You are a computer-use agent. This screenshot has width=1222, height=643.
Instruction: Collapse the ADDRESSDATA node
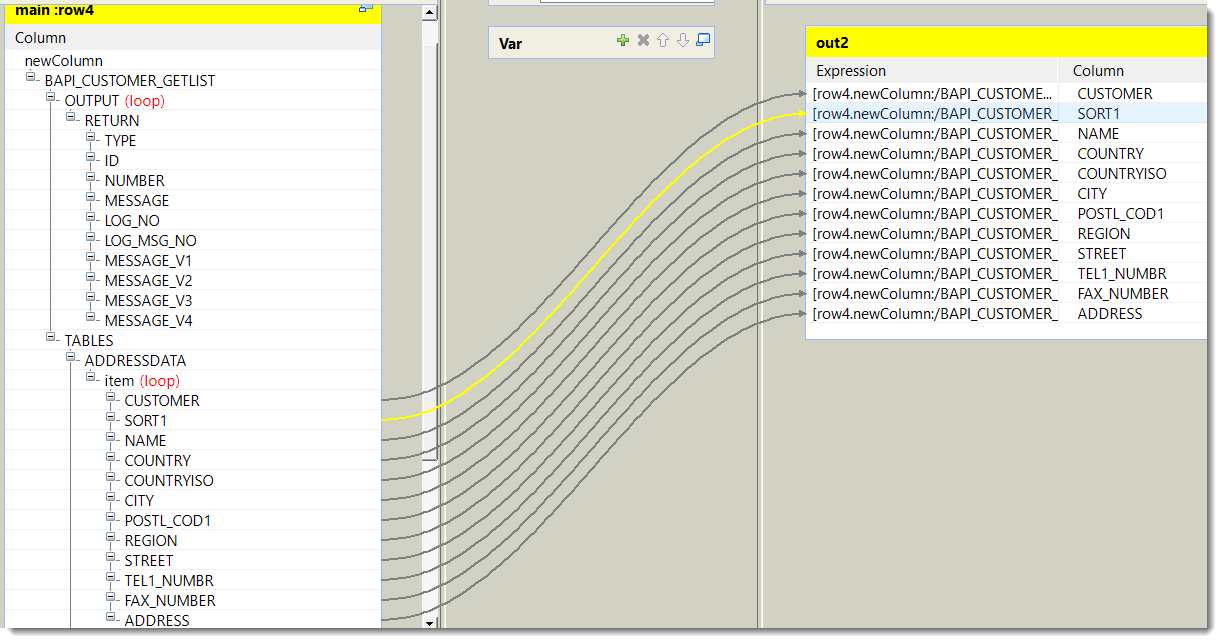[x=72, y=356]
